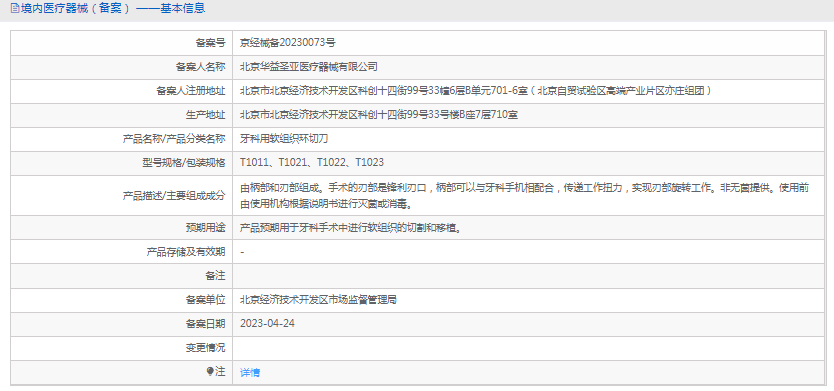Click the 产品名称/产品分类名称 label
Screen dimensions: 834x391
point(174,139)
